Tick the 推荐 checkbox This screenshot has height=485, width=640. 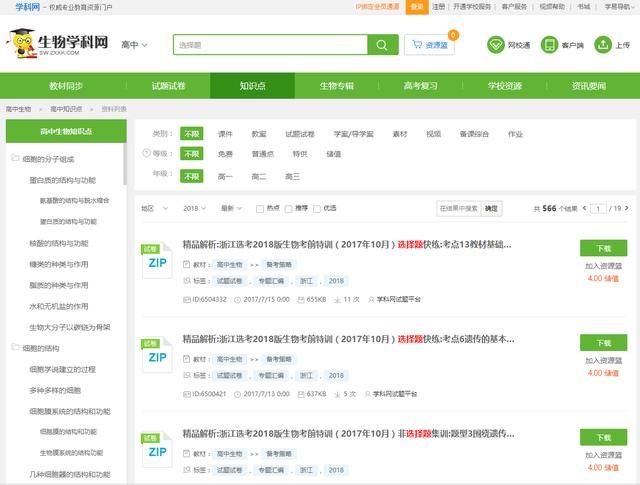pyautogui.click(x=288, y=209)
